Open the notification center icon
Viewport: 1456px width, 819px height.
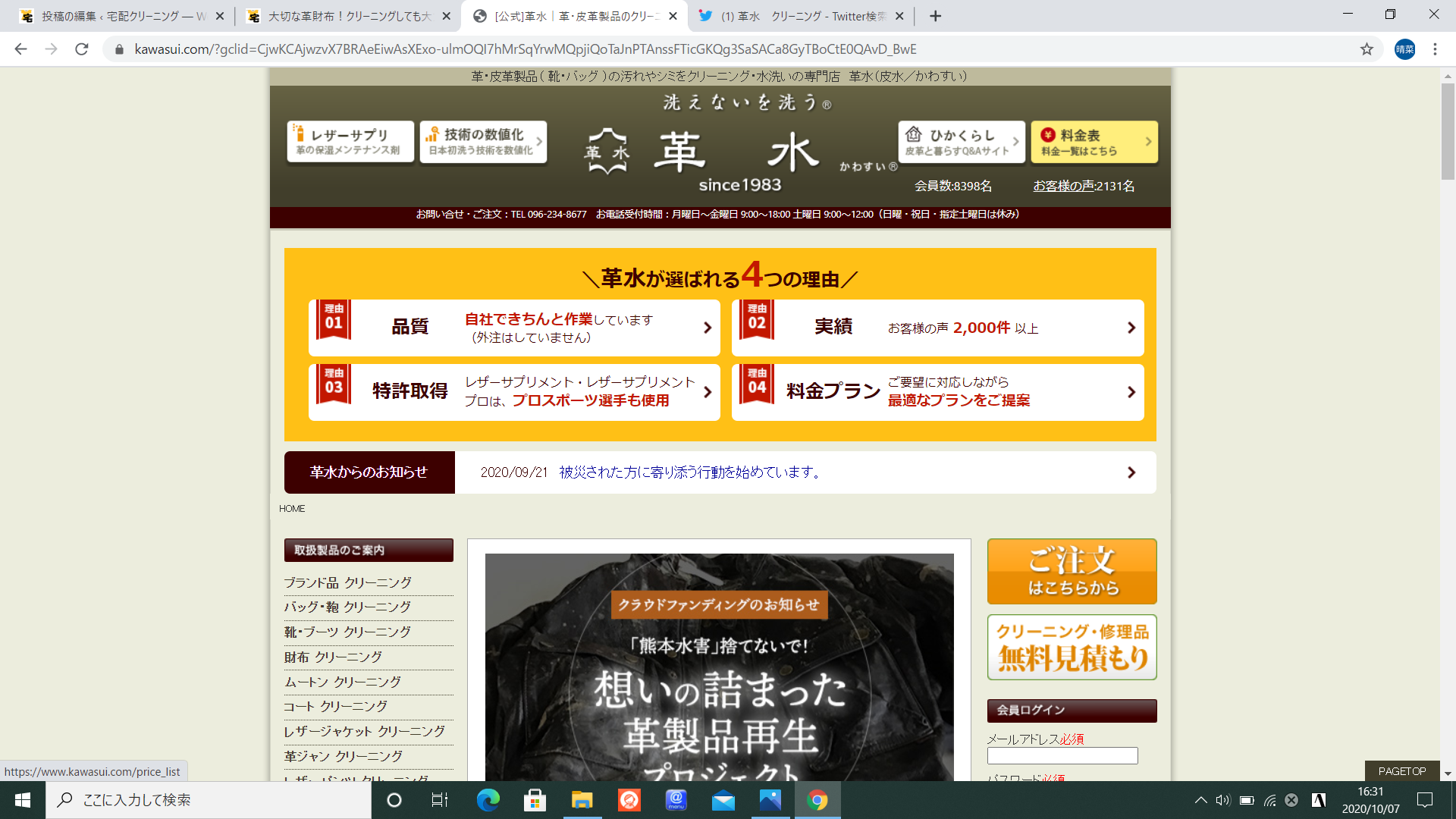1425,800
